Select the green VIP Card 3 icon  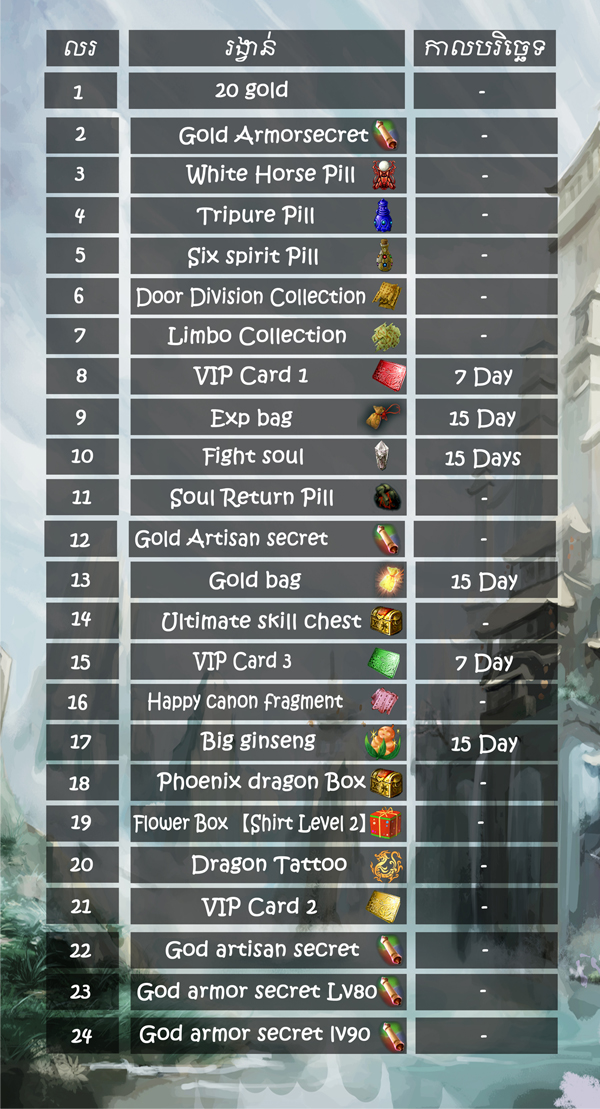click(x=384, y=663)
